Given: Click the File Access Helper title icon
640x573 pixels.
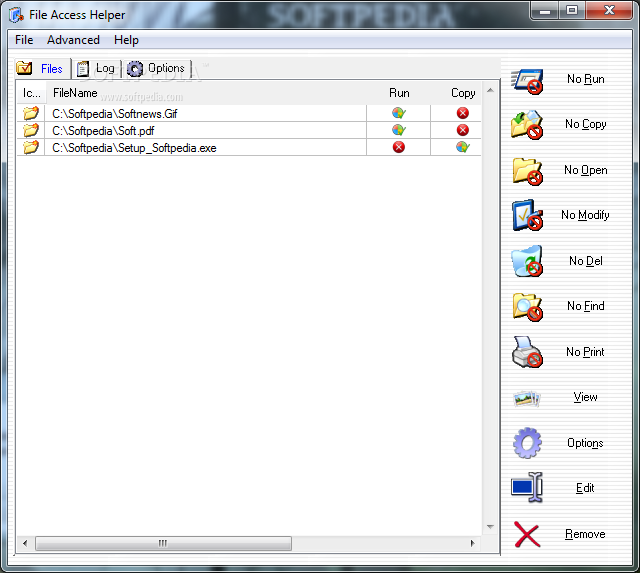Looking at the screenshot, I should pos(16,15).
